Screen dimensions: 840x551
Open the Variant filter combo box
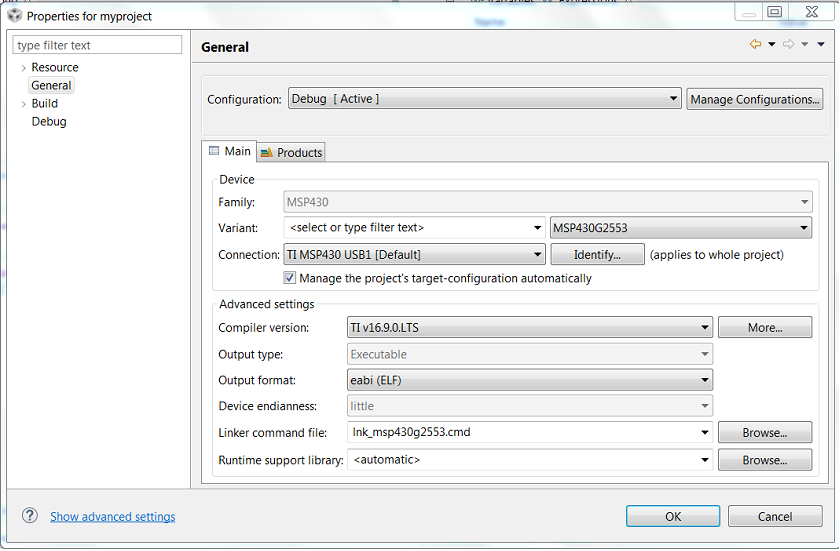[414, 228]
